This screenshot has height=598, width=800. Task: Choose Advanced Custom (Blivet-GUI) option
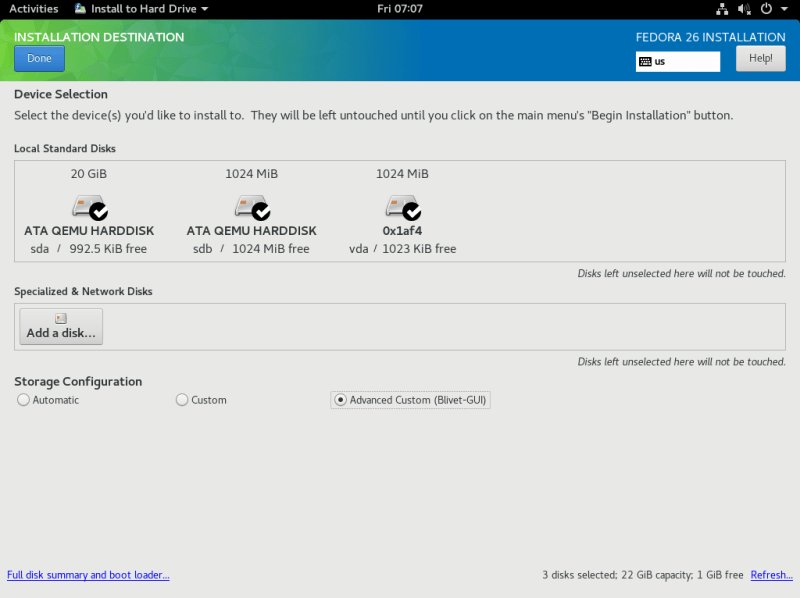point(341,399)
